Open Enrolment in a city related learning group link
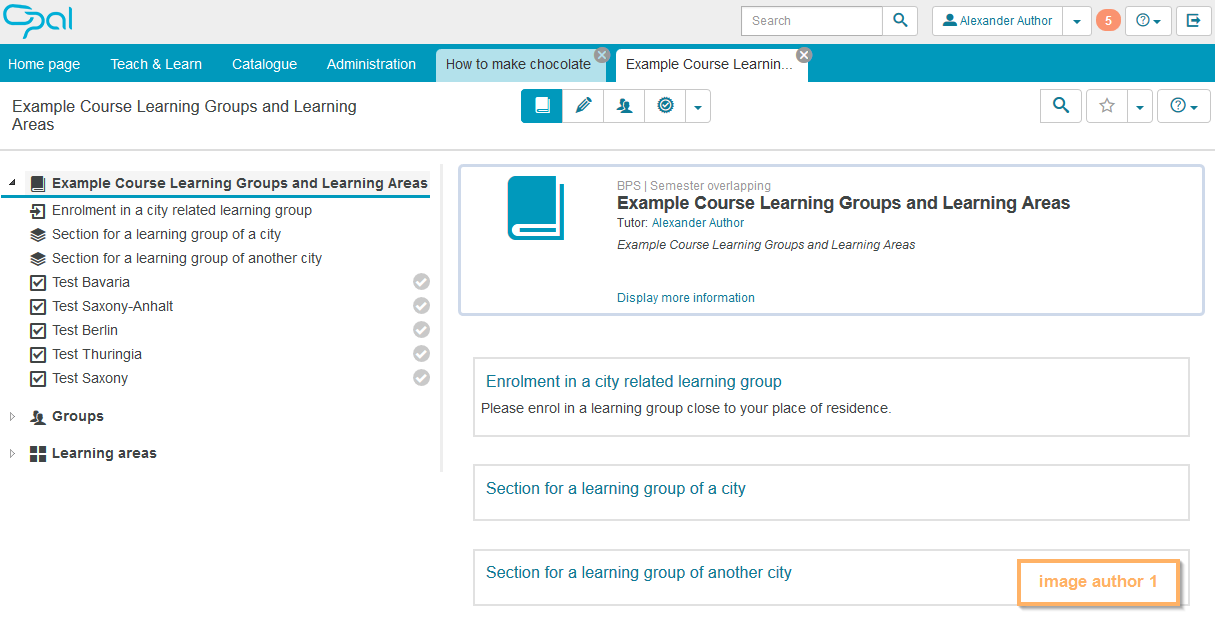Viewport: 1215px width, 627px height. point(633,381)
